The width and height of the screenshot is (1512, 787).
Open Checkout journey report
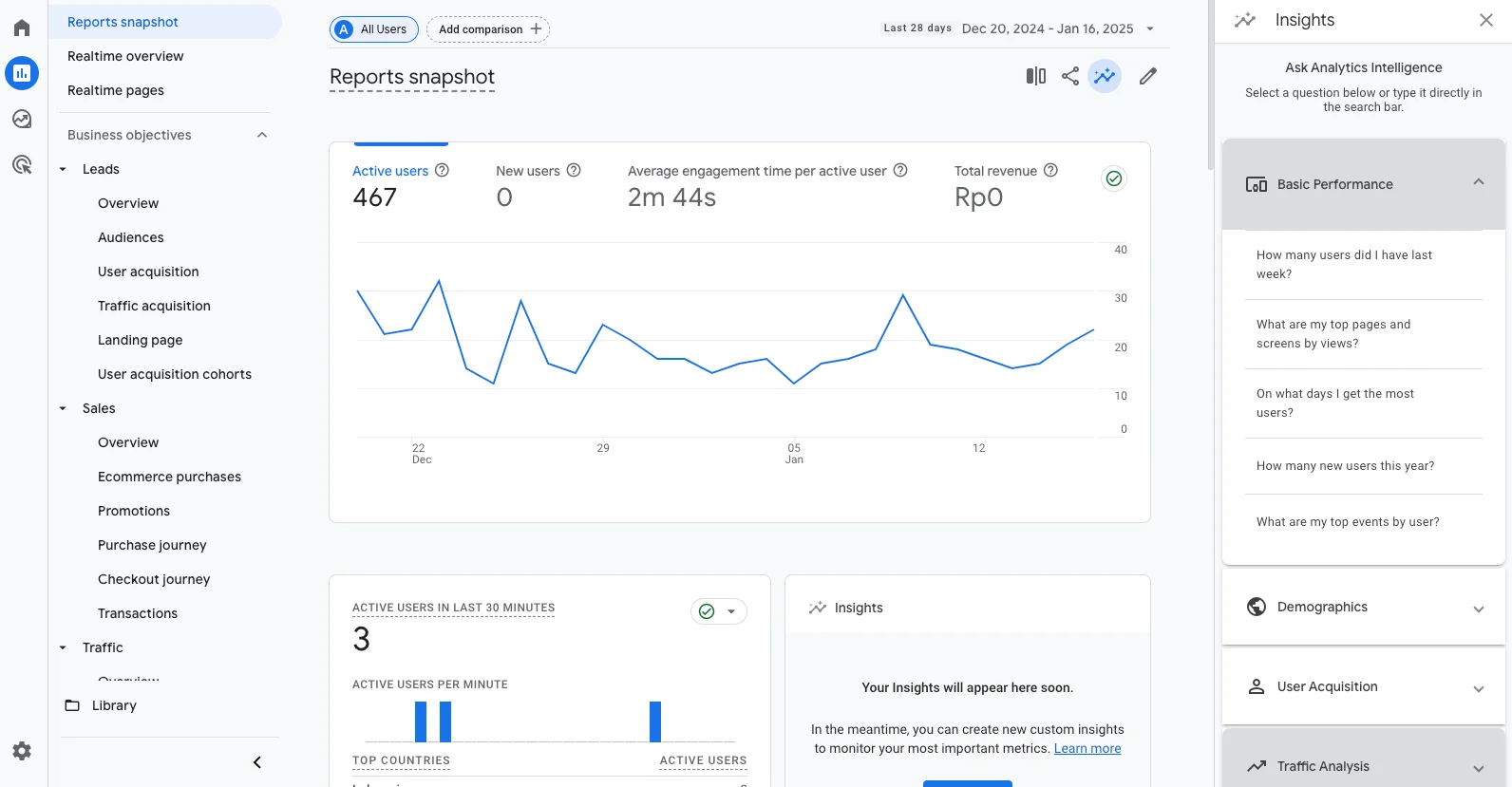pos(154,579)
